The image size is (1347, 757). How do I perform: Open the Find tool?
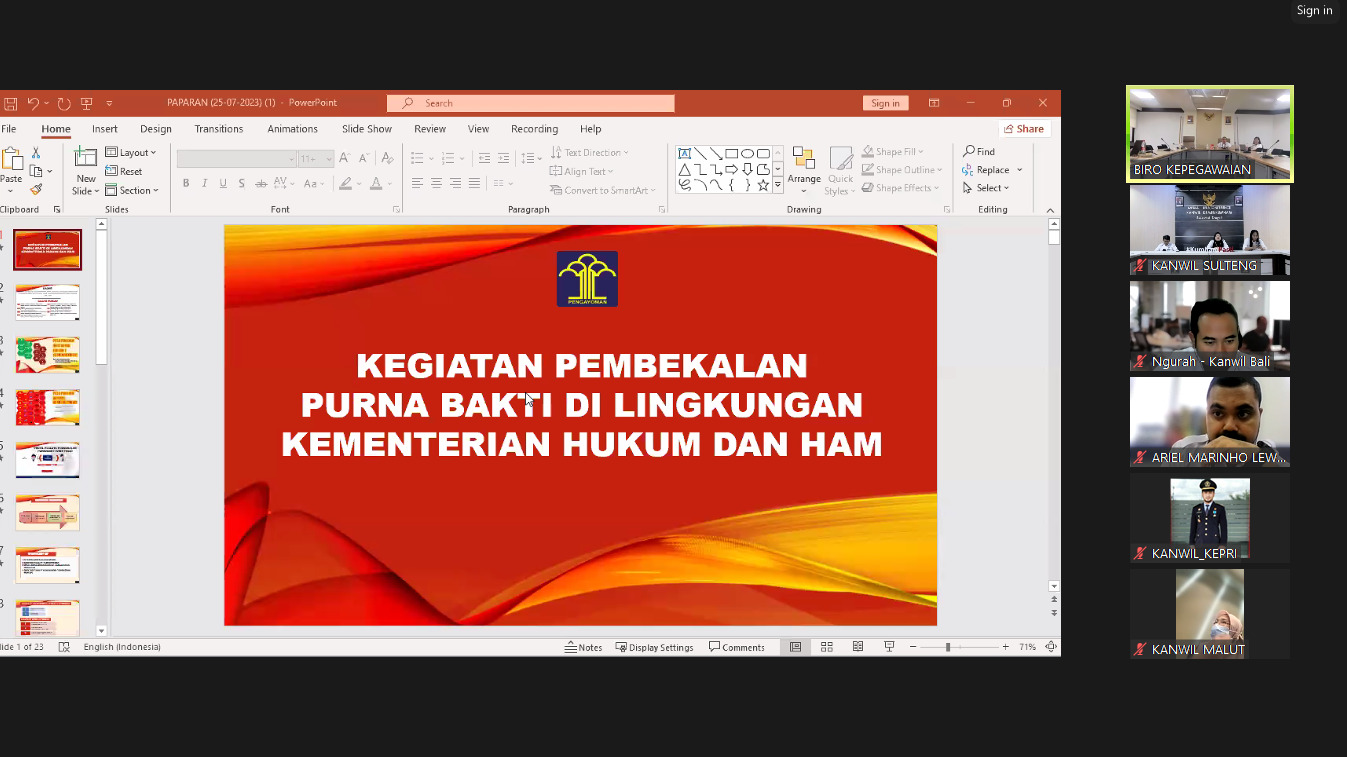[979, 151]
